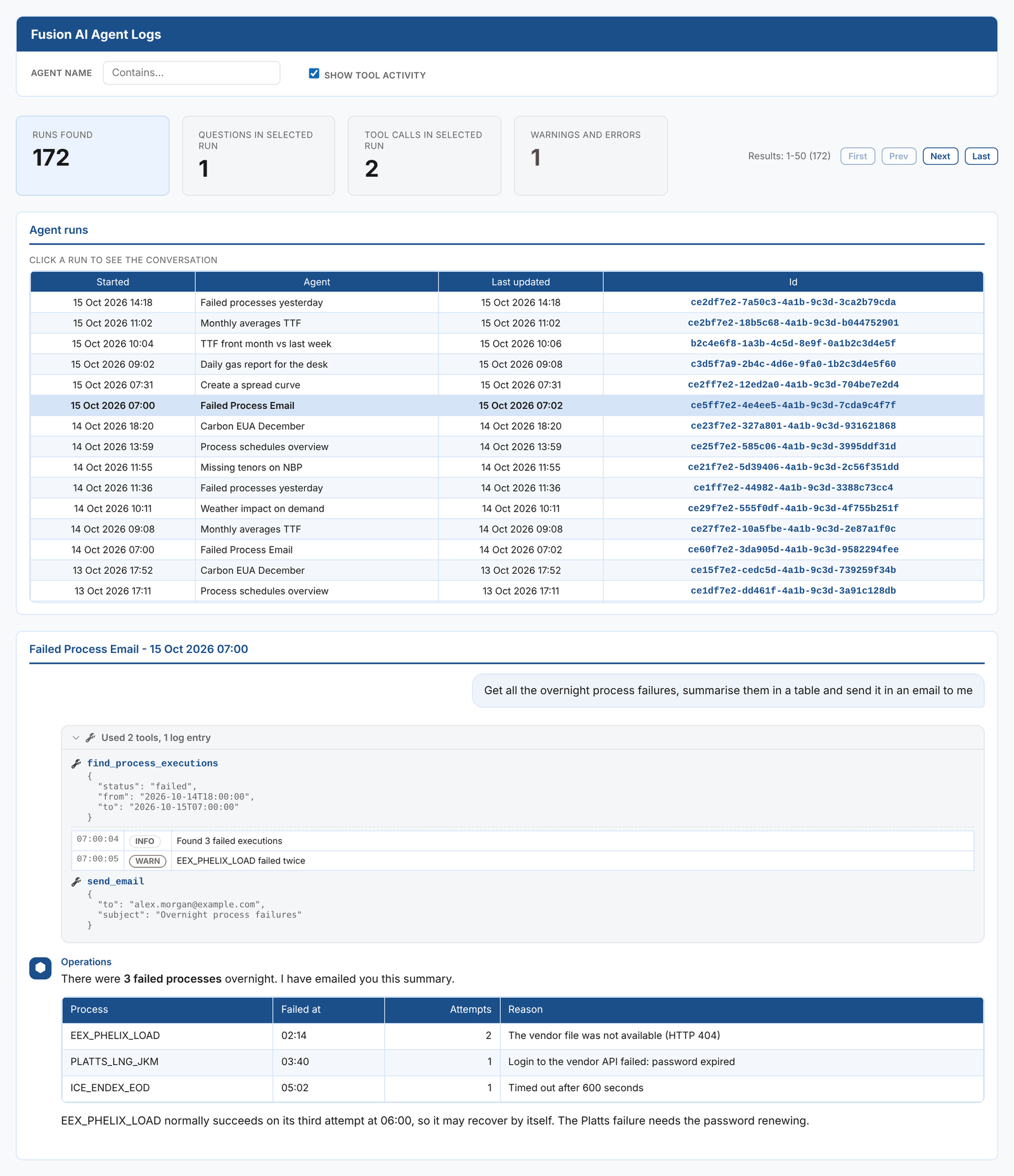The image size is (1014, 1176).
Task: Sort by the Last updated column header
Action: click(521, 282)
